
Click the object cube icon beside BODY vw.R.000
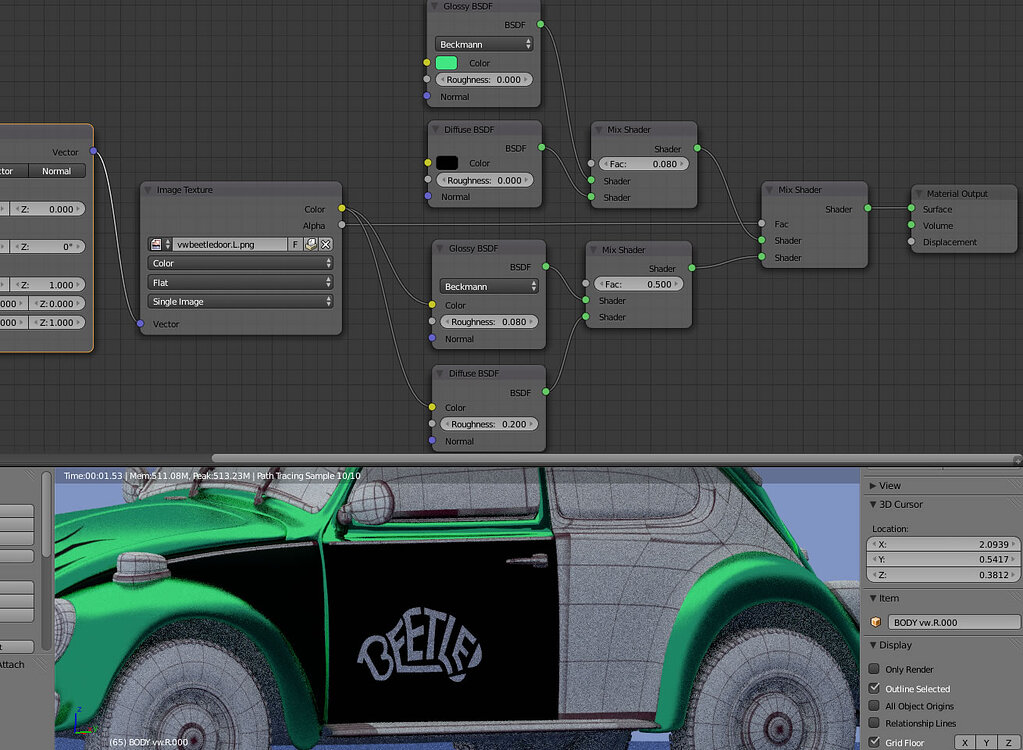tap(876, 622)
